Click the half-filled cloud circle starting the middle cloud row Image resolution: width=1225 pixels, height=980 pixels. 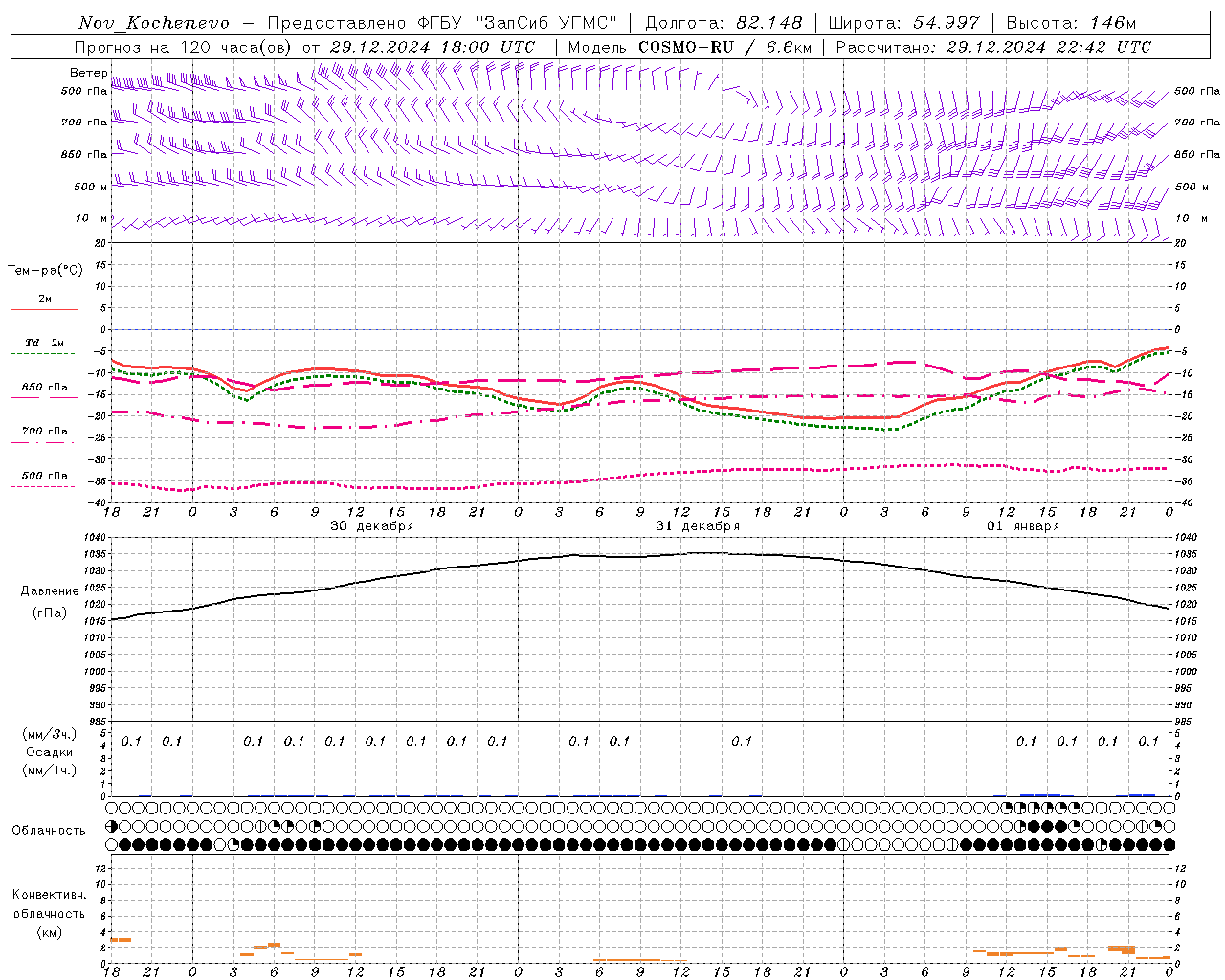pyautogui.click(x=112, y=826)
